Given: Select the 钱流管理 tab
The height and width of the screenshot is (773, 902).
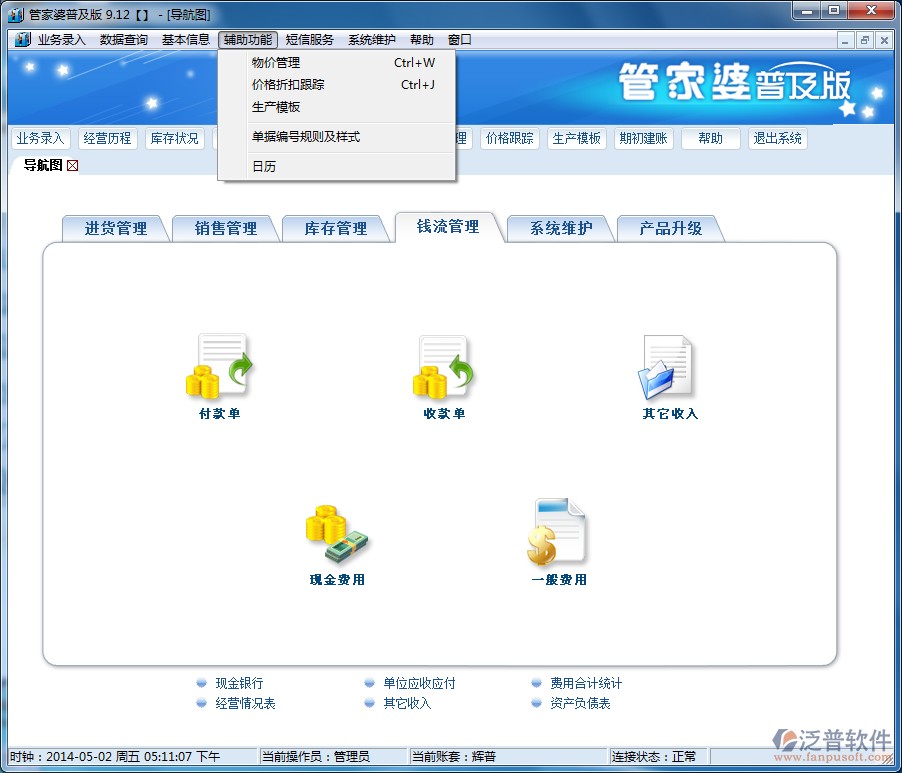Looking at the screenshot, I should [x=448, y=227].
